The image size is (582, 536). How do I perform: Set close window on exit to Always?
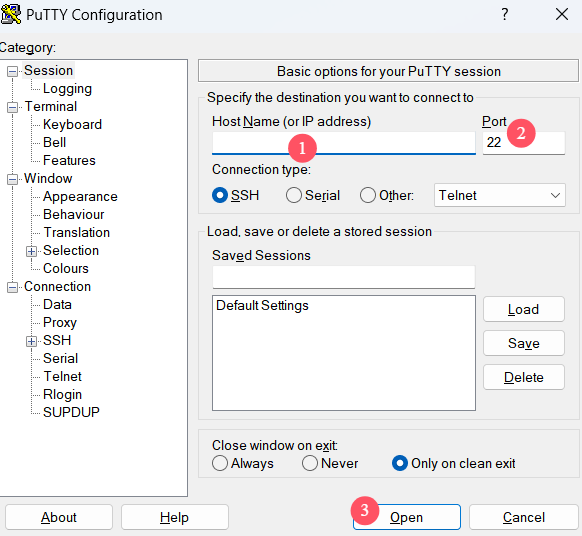(x=220, y=463)
